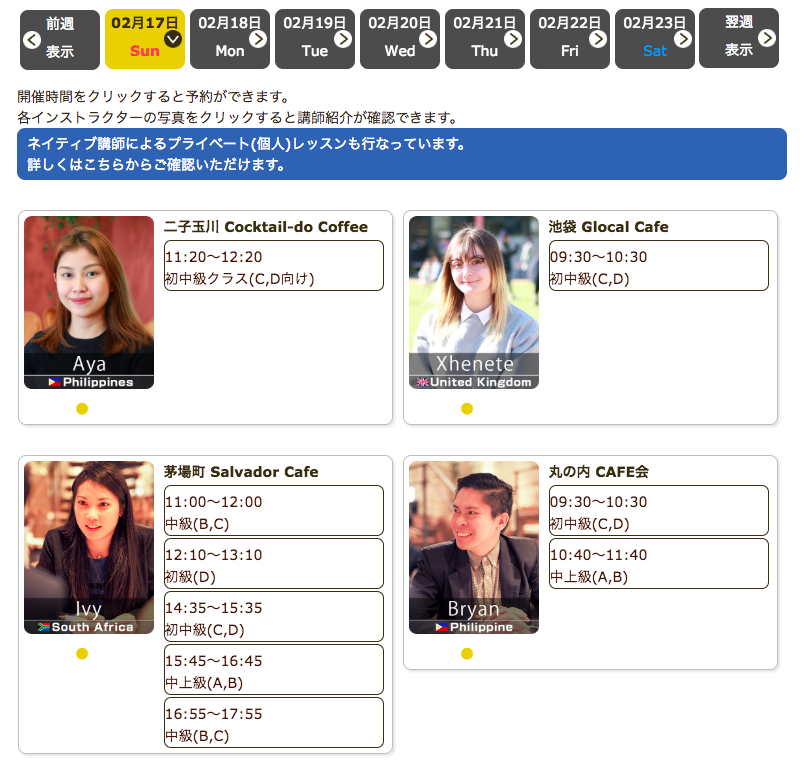
Task: Reserve Ivy's 12:10~13:10 初級(D) slot
Action: tap(273, 565)
